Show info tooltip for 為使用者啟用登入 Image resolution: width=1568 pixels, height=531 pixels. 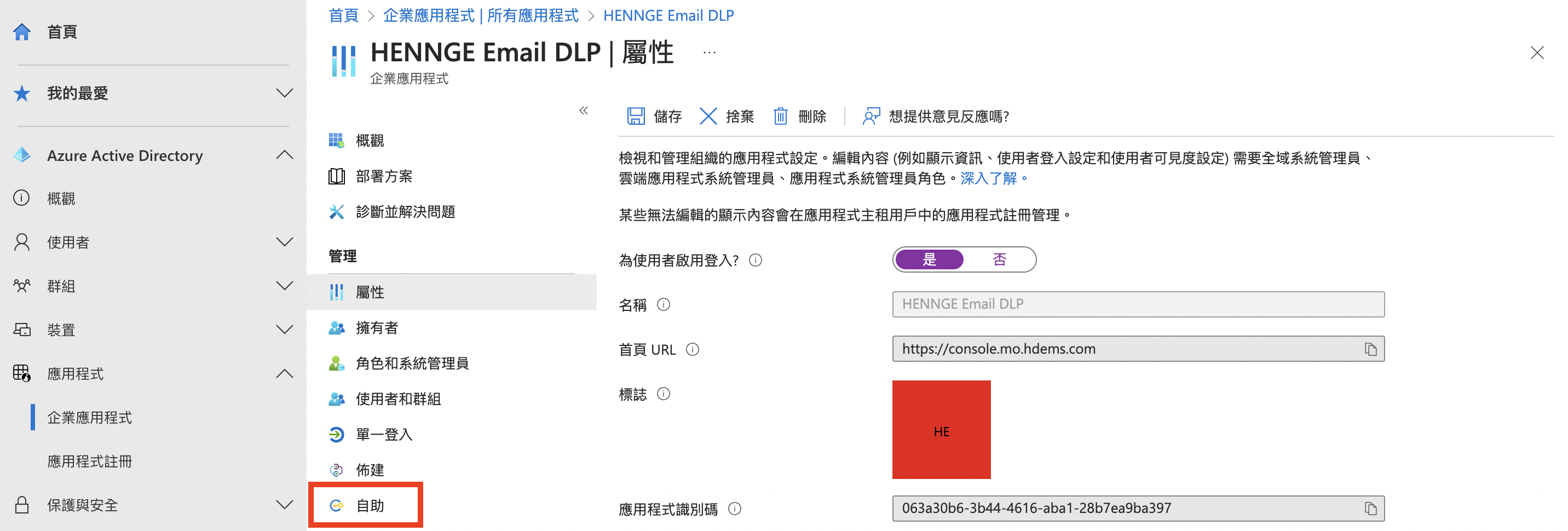coord(756,261)
